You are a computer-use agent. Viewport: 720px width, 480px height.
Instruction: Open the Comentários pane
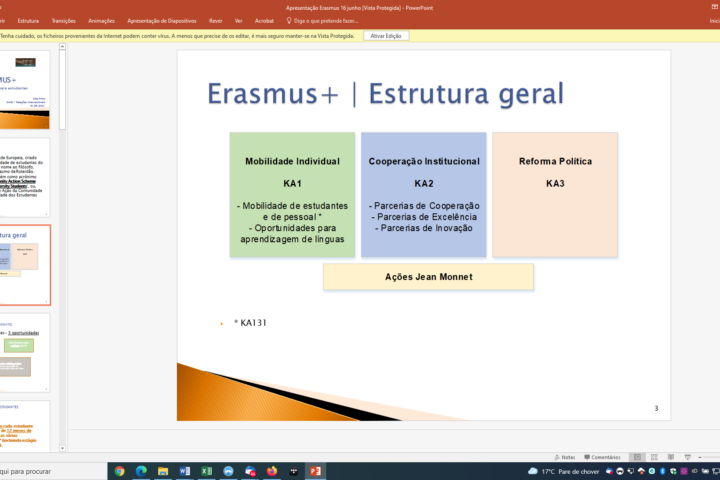pos(602,457)
